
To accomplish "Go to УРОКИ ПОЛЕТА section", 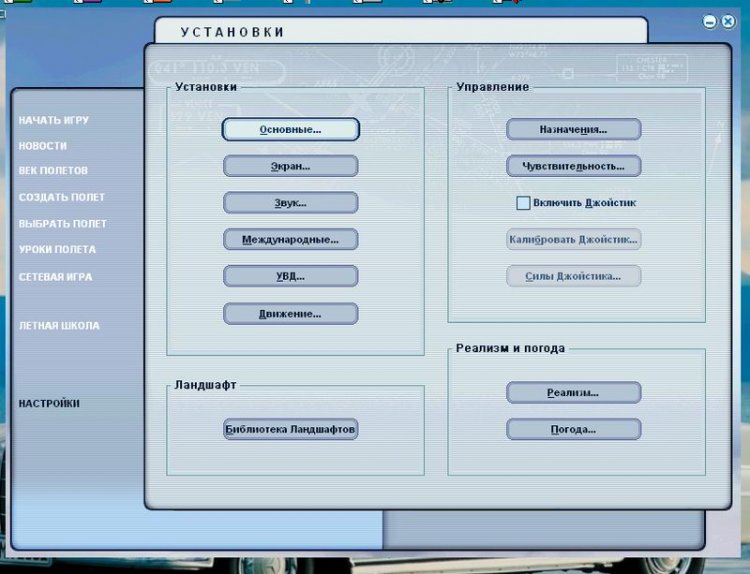I will (57, 250).
